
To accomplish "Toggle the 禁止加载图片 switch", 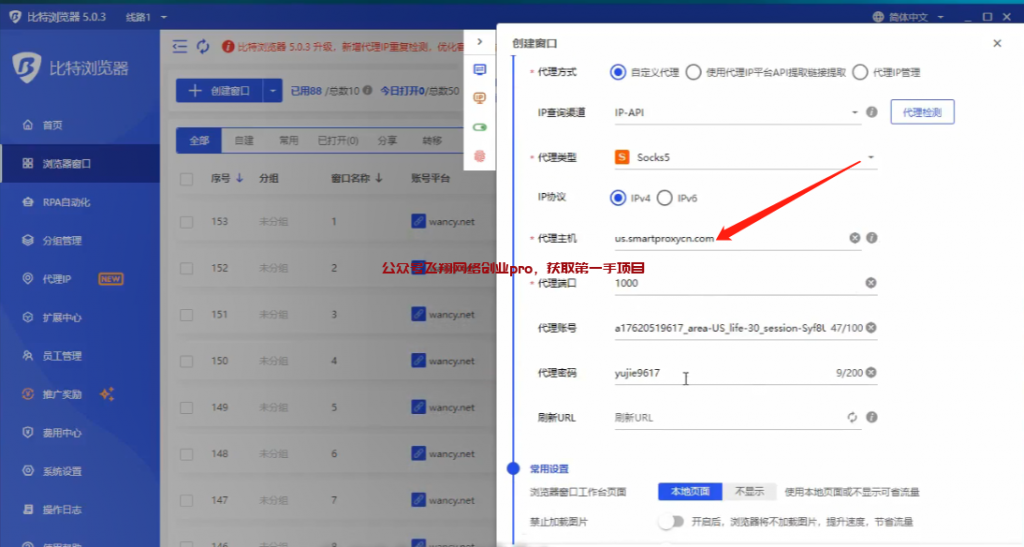I will point(671,522).
